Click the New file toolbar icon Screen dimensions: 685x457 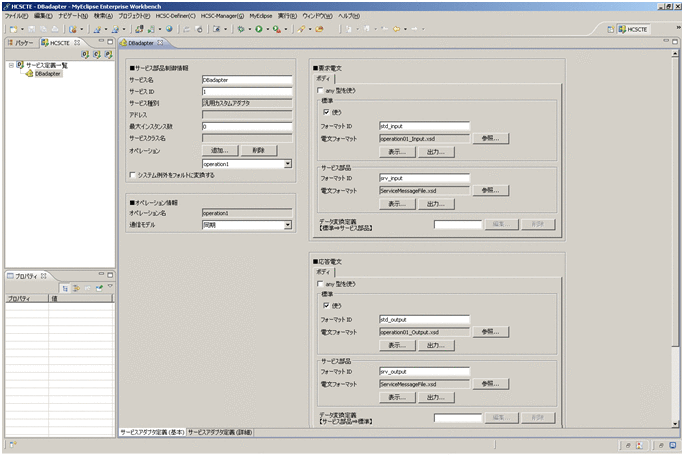pos(11,29)
